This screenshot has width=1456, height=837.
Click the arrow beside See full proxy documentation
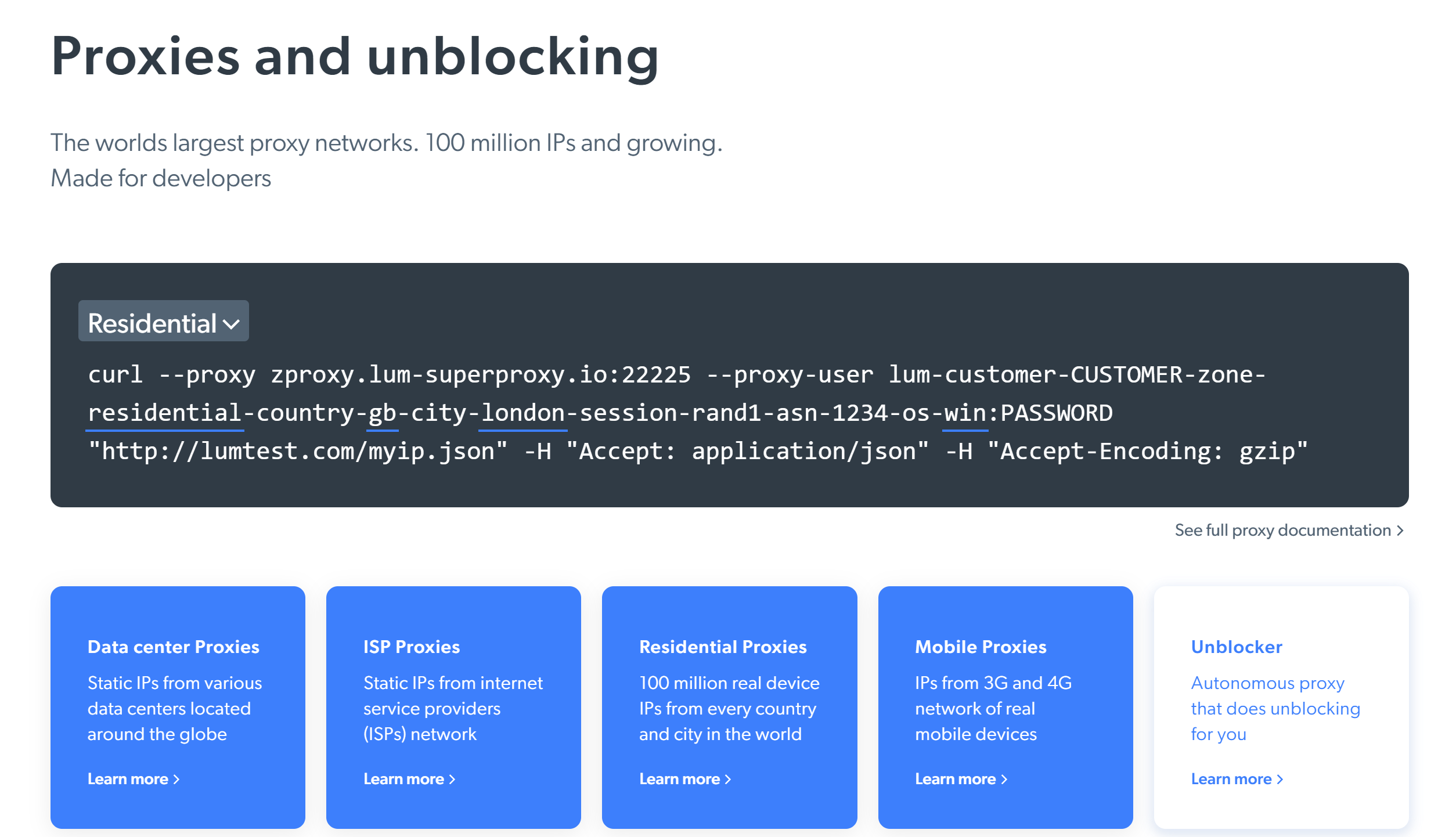point(1400,530)
